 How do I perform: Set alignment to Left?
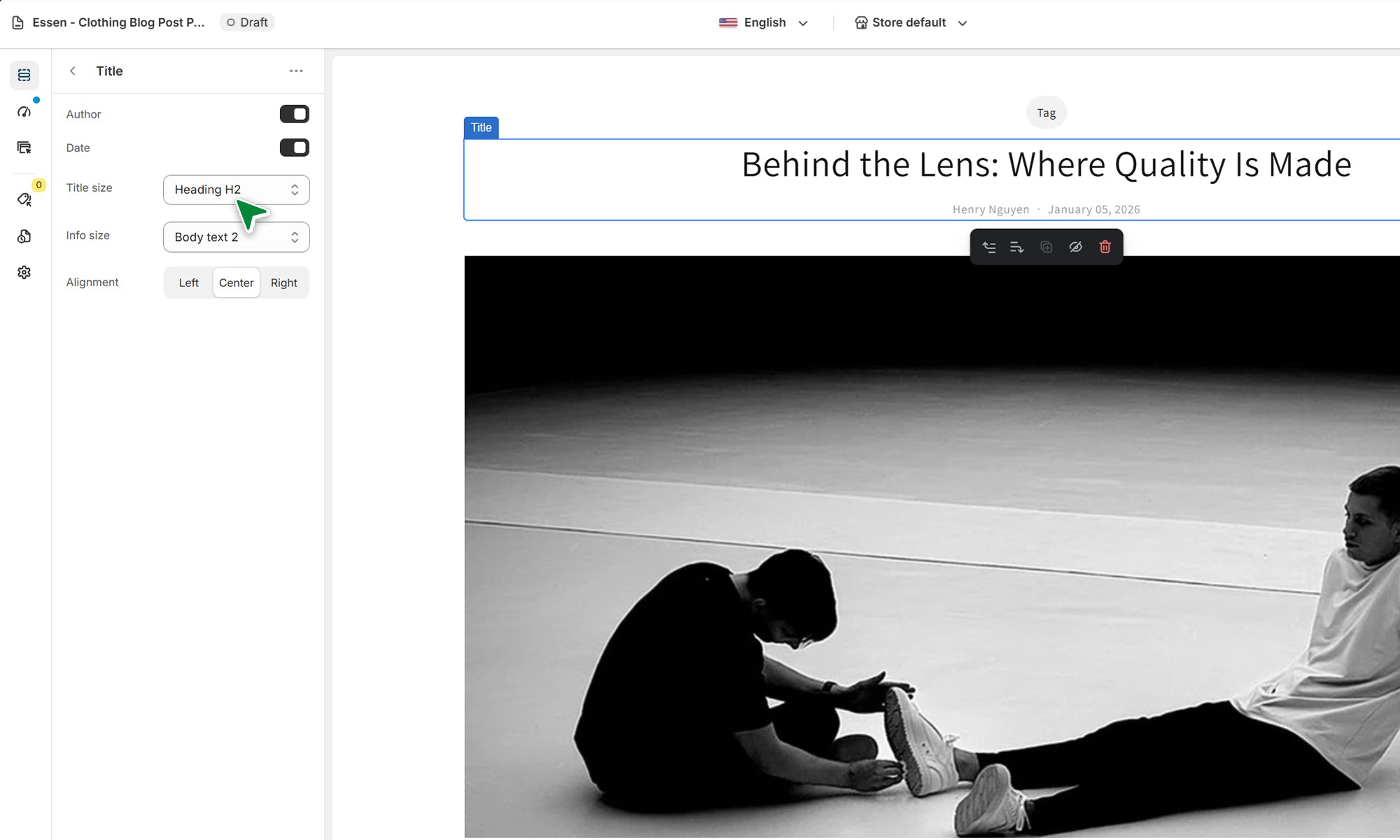click(x=188, y=283)
